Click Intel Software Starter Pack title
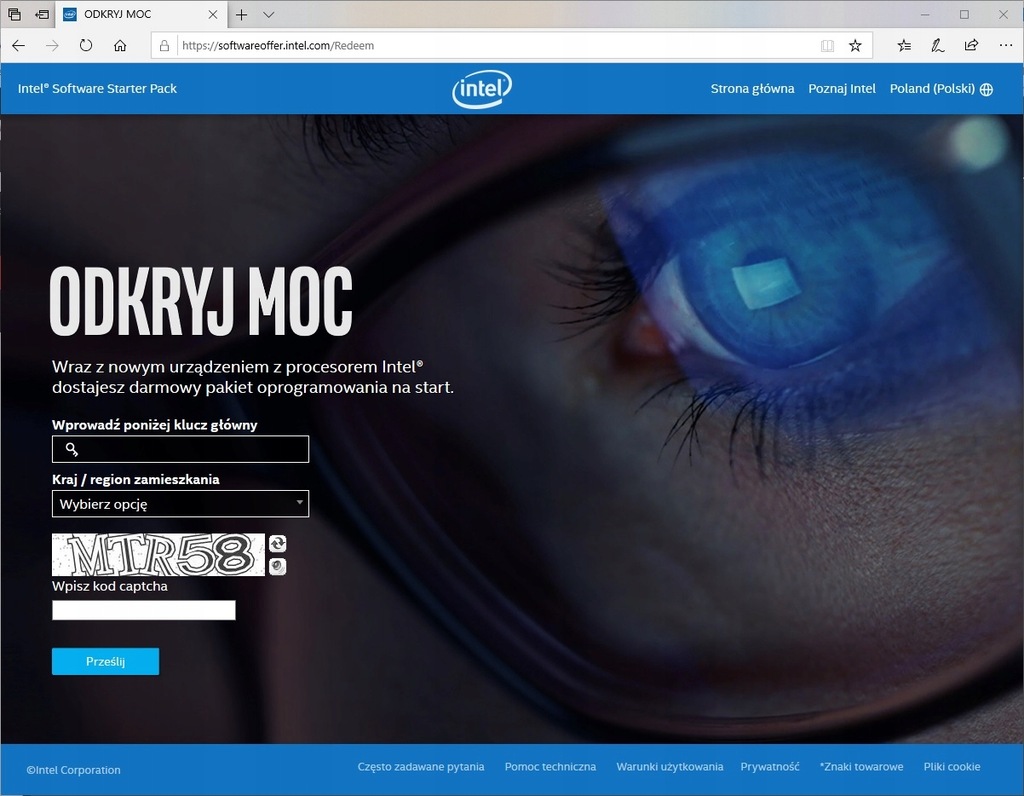The image size is (1024, 796). (x=97, y=89)
